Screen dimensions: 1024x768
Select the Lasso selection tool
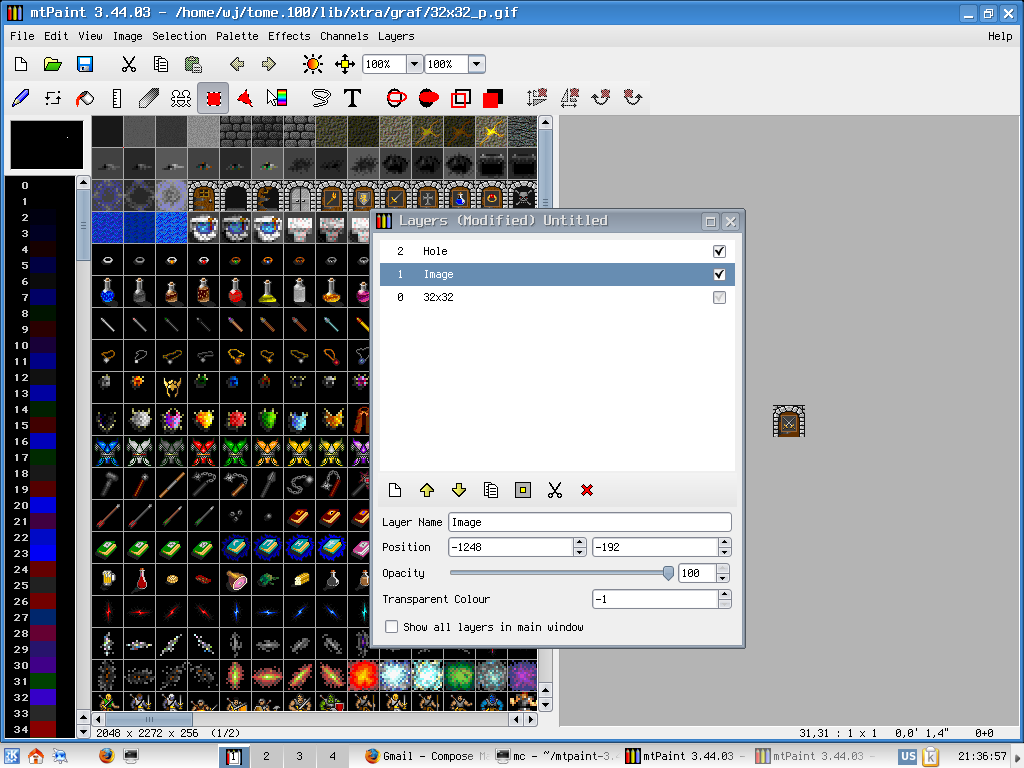click(321, 98)
